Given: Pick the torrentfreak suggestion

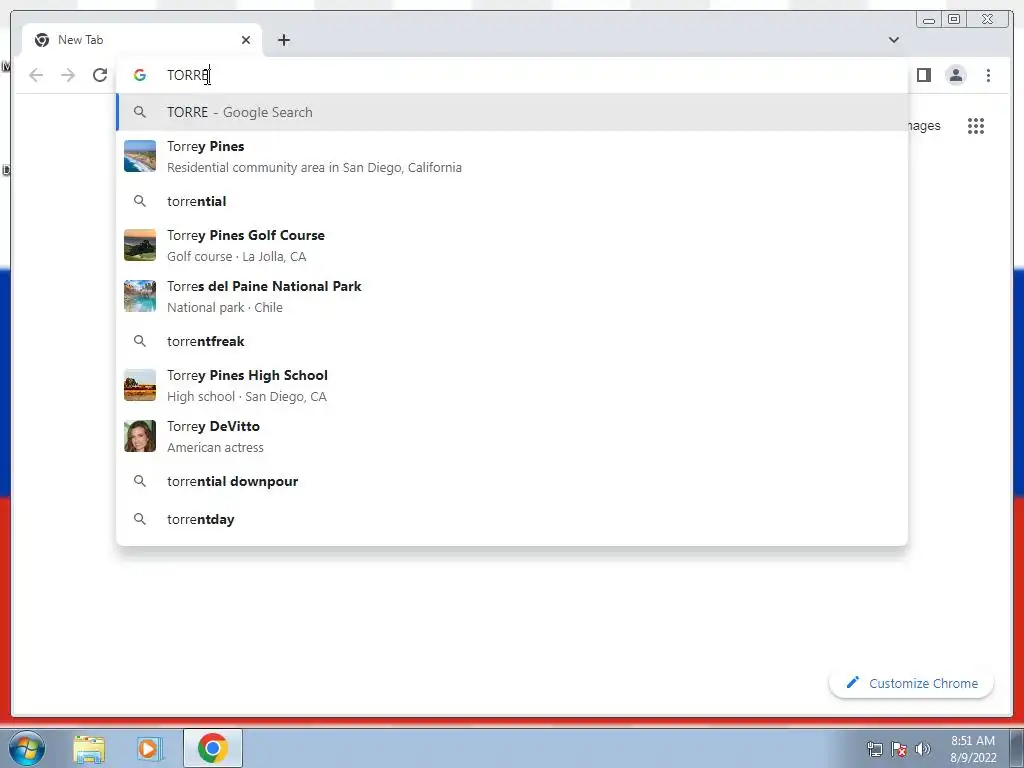Looking at the screenshot, I should point(512,342).
